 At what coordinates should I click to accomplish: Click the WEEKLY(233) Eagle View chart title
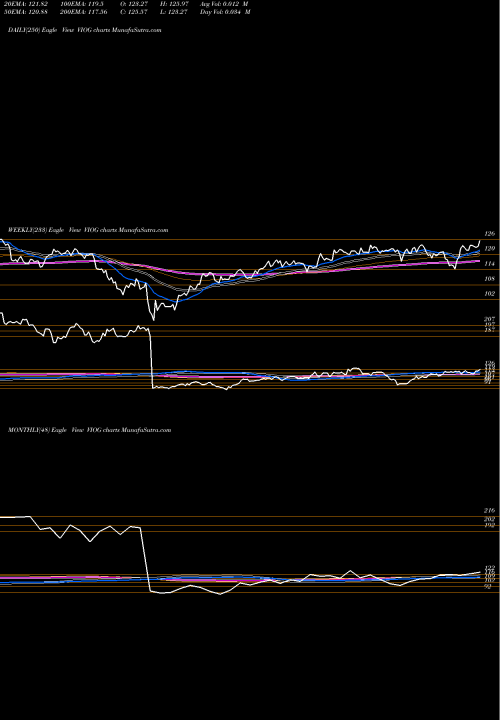[88, 230]
